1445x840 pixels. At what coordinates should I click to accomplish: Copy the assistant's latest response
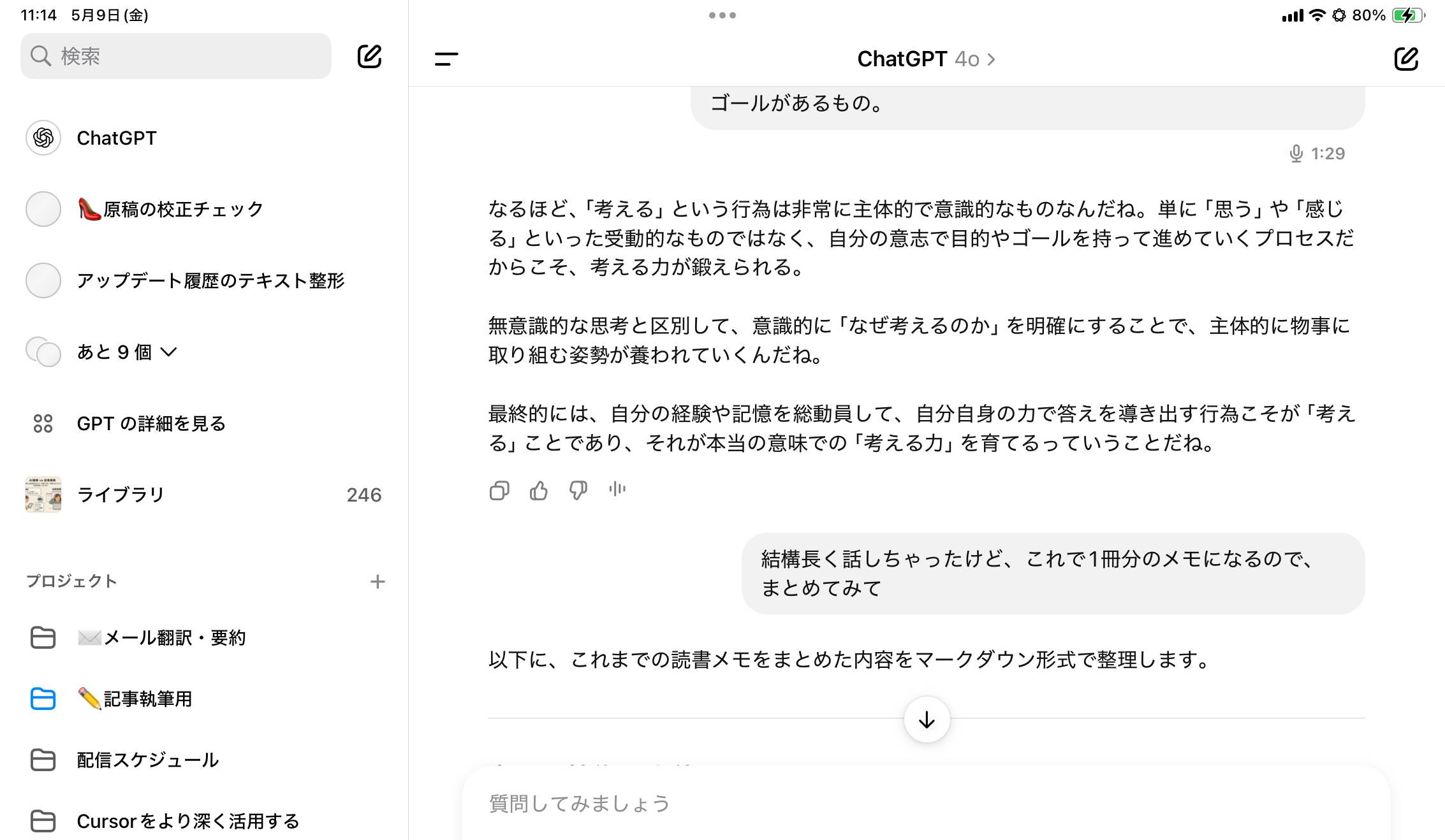[499, 489]
